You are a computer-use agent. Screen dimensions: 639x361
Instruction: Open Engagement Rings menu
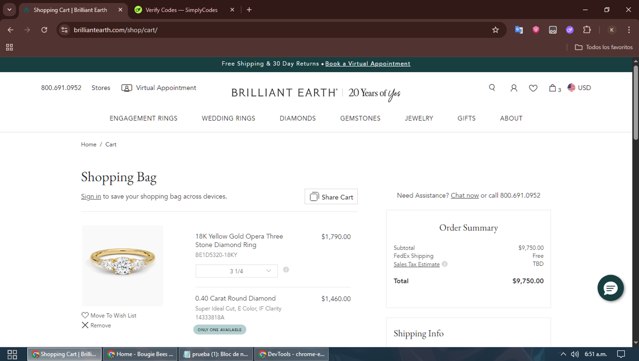(143, 118)
